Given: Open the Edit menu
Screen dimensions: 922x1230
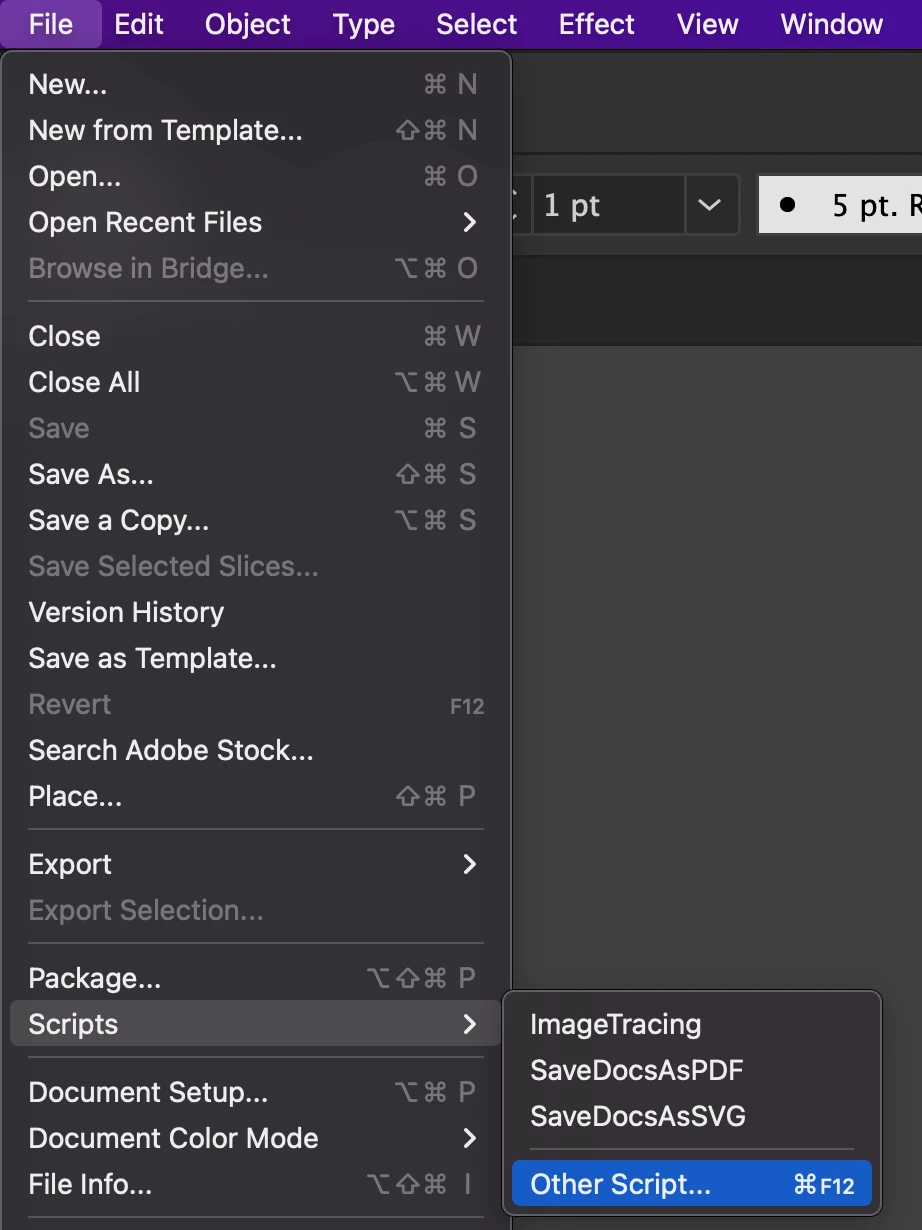Looking at the screenshot, I should point(139,24).
